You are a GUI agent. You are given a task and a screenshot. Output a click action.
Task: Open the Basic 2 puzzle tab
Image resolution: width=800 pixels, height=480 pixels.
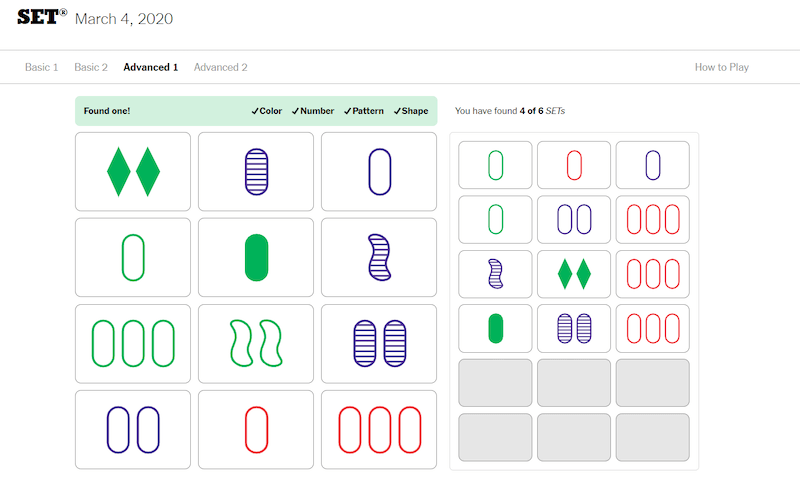point(91,67)
